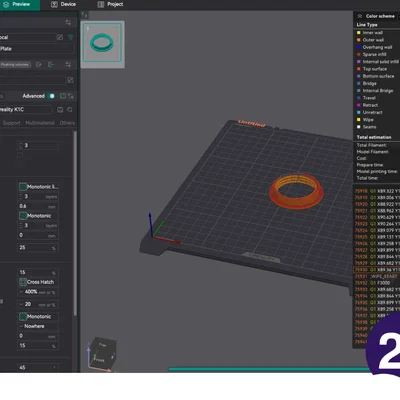Click the teal horizontal preview progress slider
The image size is (400, 400).
268,369
